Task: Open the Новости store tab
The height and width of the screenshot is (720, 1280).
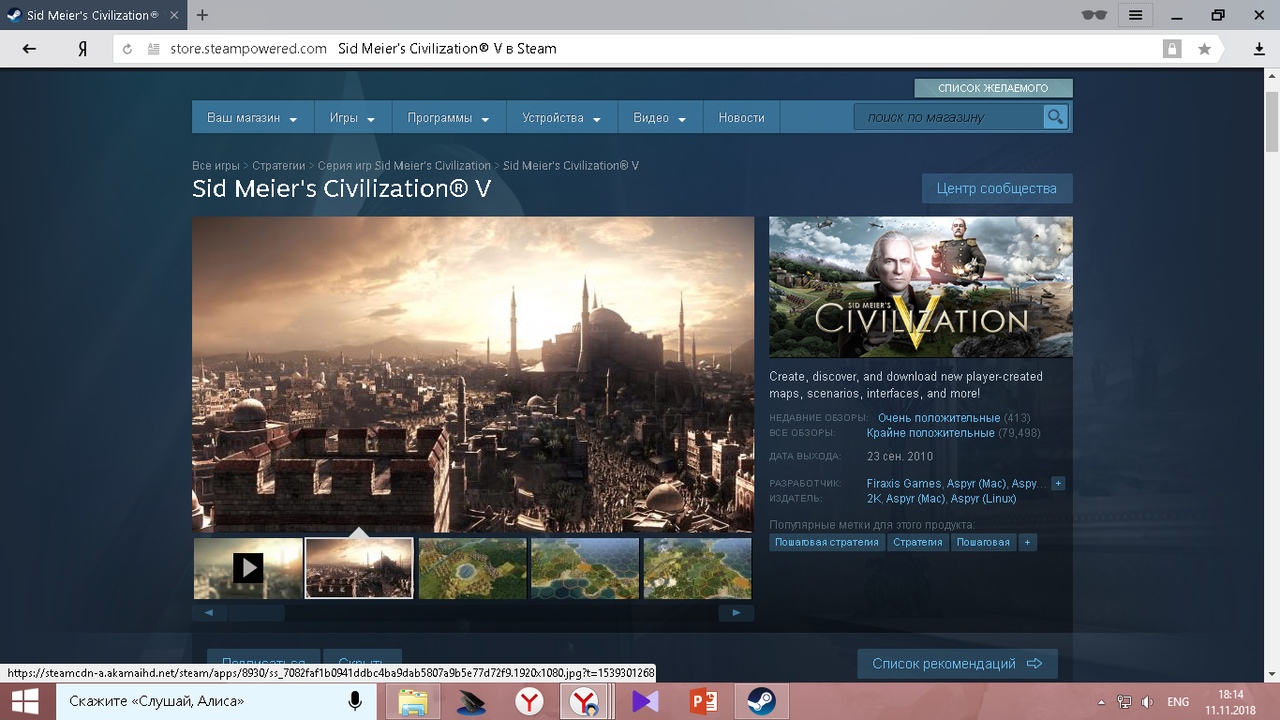Action: coord(741,117)
